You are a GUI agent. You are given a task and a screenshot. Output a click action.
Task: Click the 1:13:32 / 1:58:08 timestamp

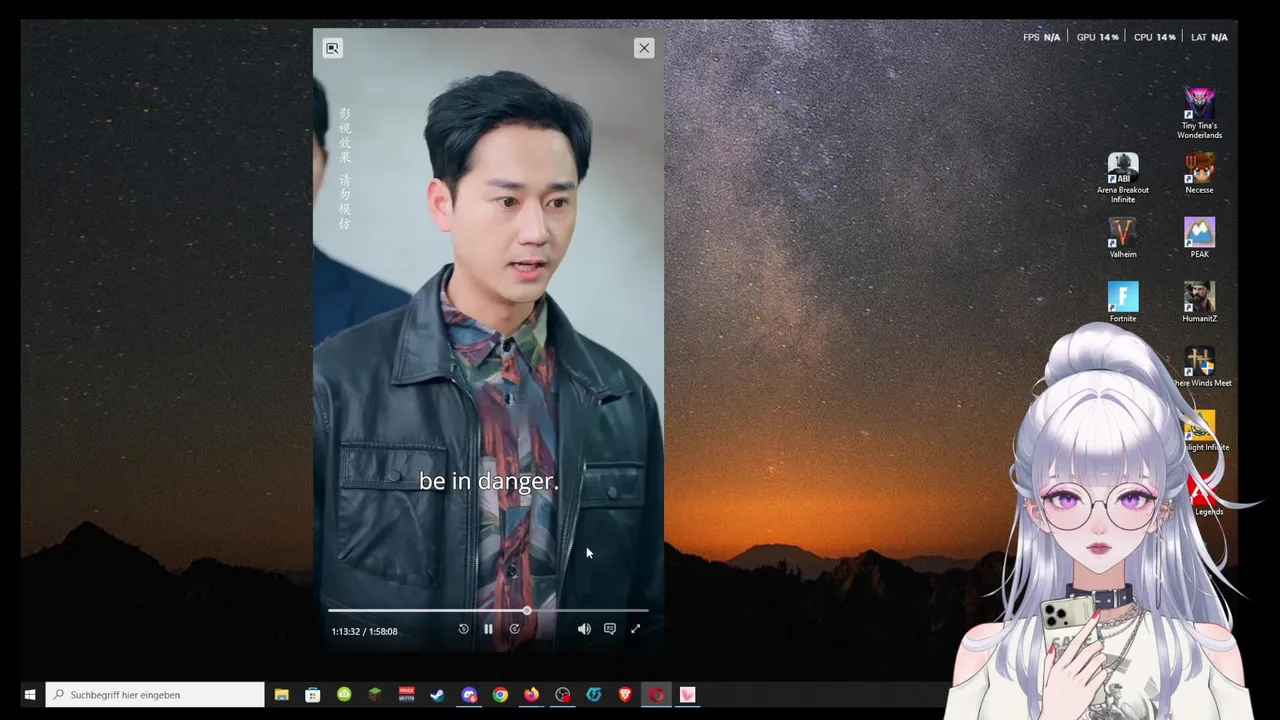pyautogui.click(x=365, y=631)
